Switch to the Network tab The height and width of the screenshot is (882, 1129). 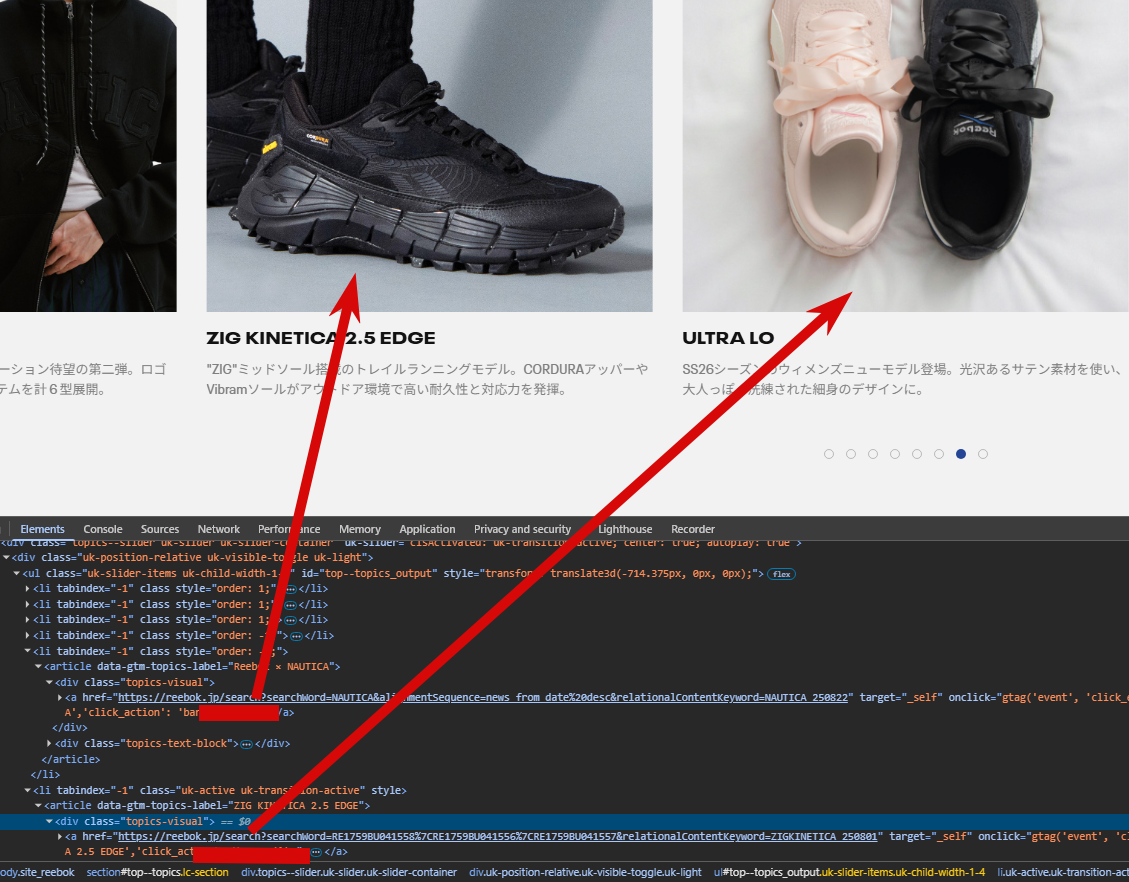point(219,529)
